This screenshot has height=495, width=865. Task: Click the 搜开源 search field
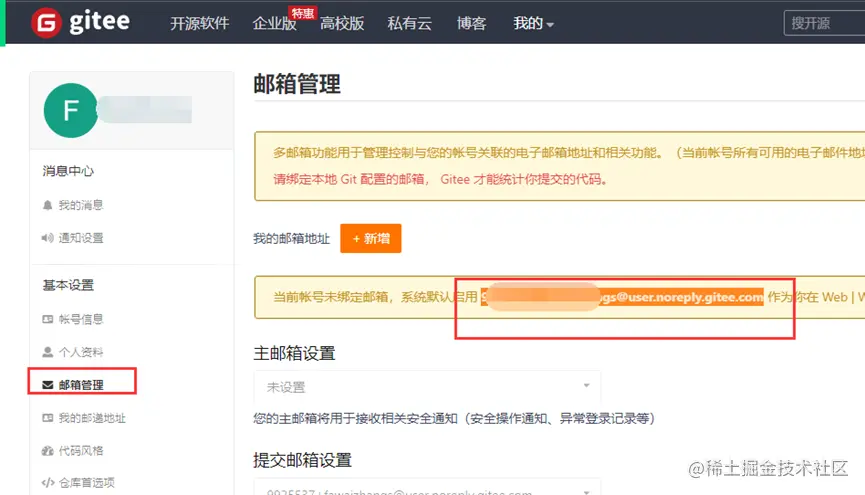pyautogui.click(x=824, y=23)
